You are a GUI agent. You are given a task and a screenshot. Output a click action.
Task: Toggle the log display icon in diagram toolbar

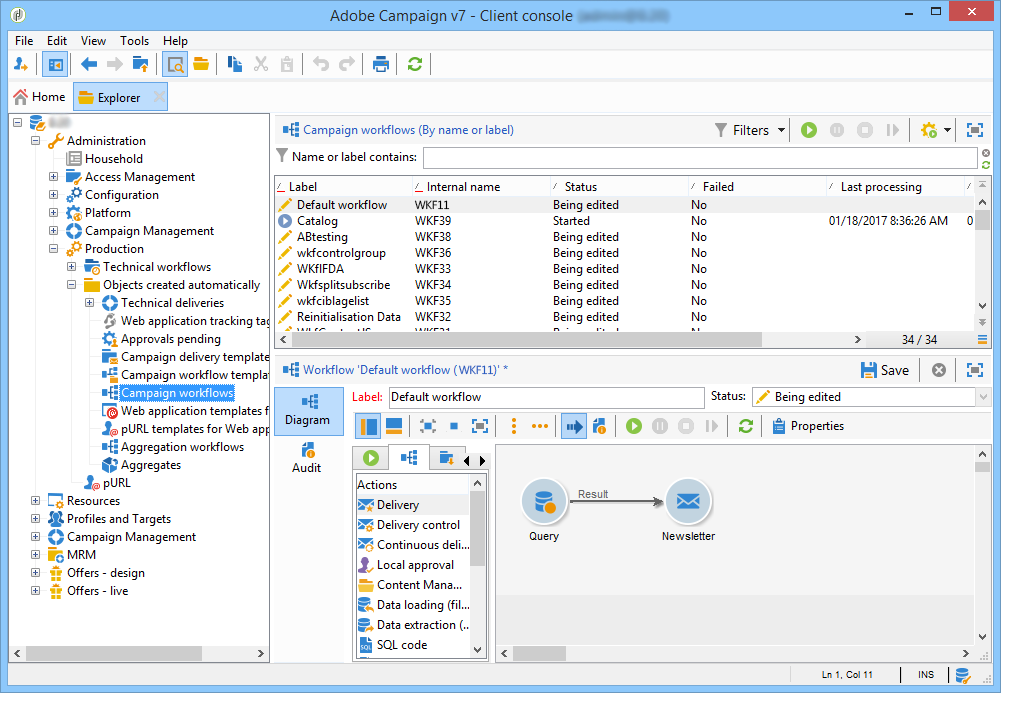pyautogui.click(x=600, y=426)
